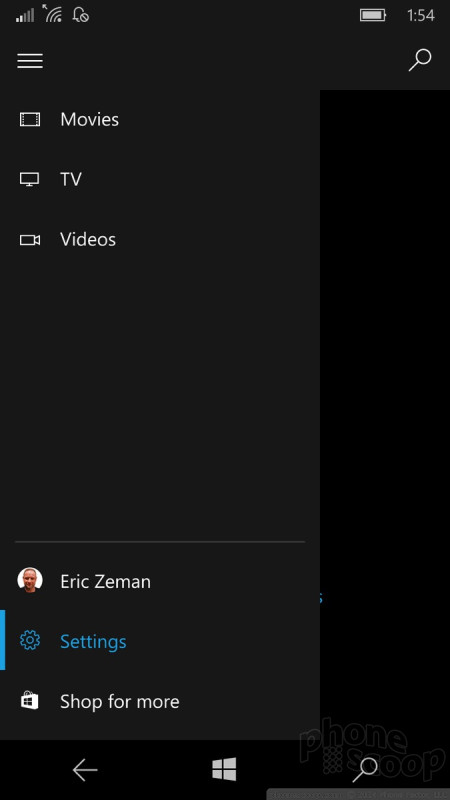Click the Settings gear icon

[x=30, y=640]
